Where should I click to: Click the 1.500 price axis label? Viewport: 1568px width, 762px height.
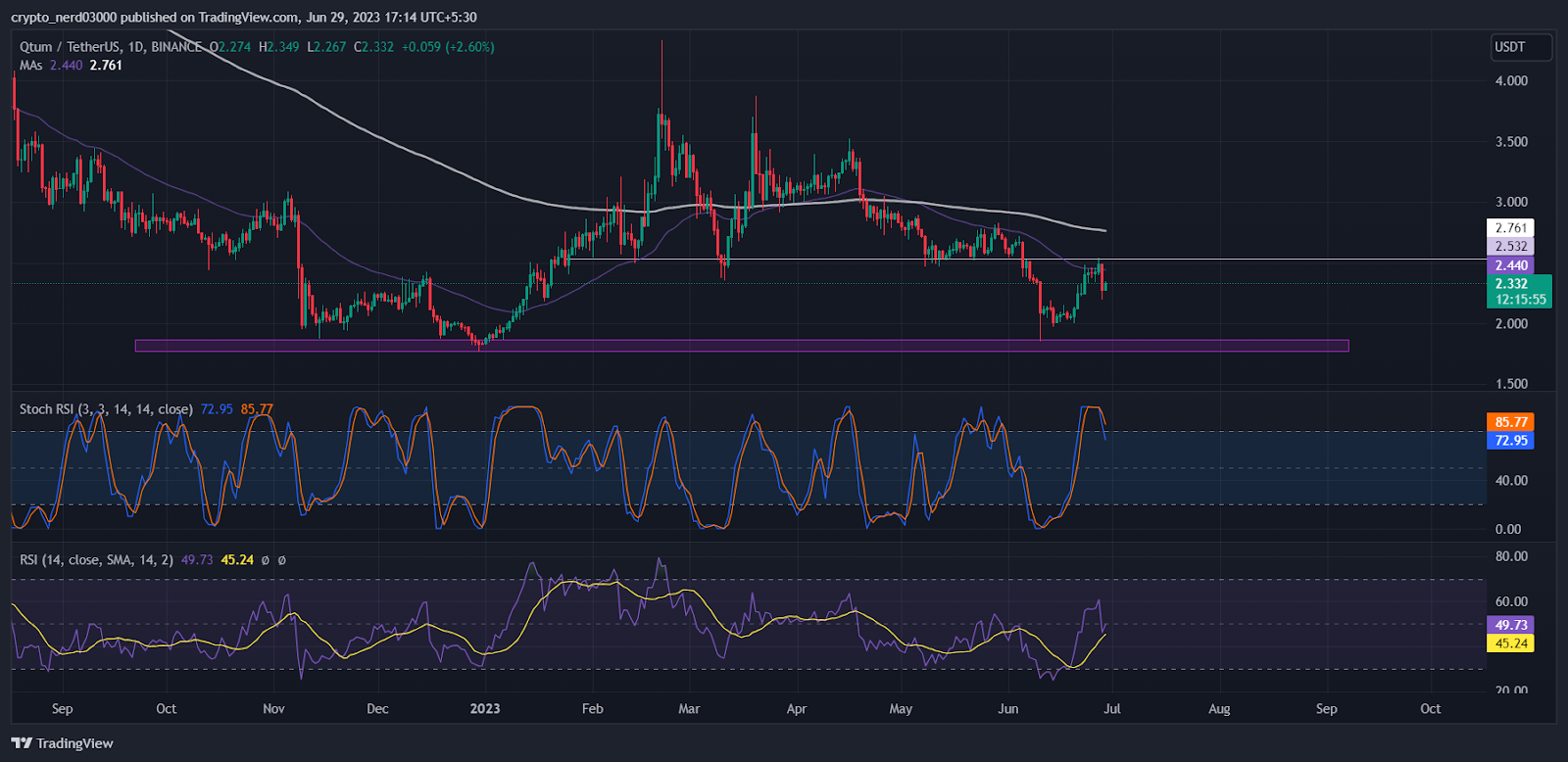(1511, 385)
